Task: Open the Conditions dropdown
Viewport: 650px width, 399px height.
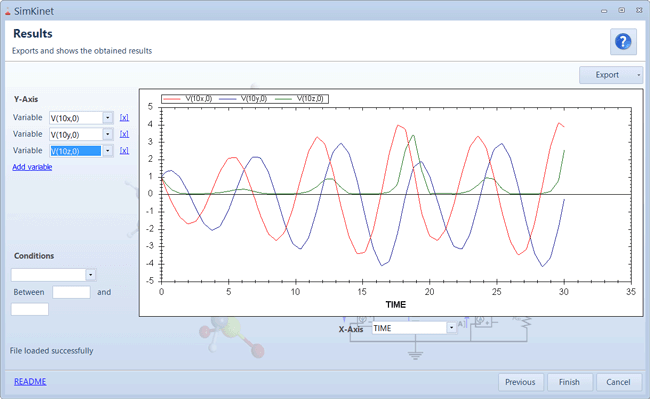Action: pyautogui.click(x=91, y=275)
